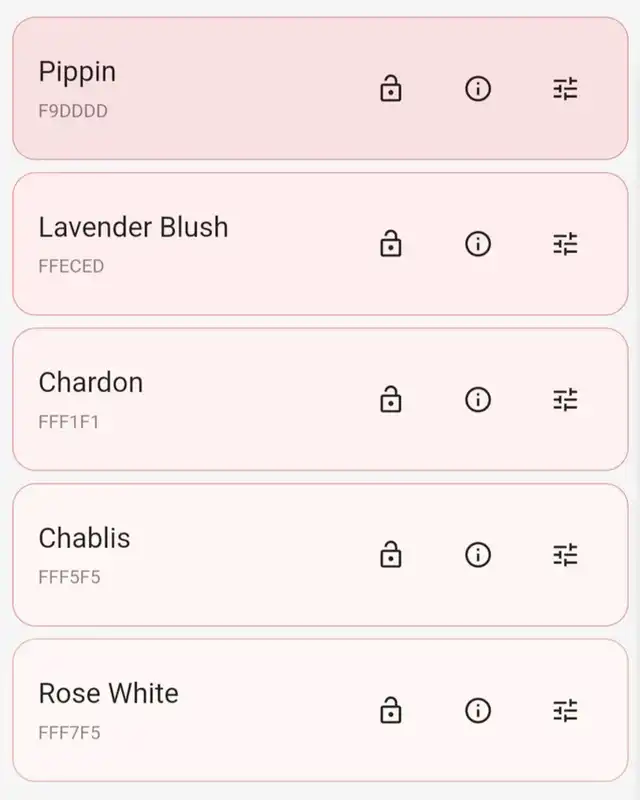
Task: Toggle lock on Chardon color
Action: coord(391,400)
